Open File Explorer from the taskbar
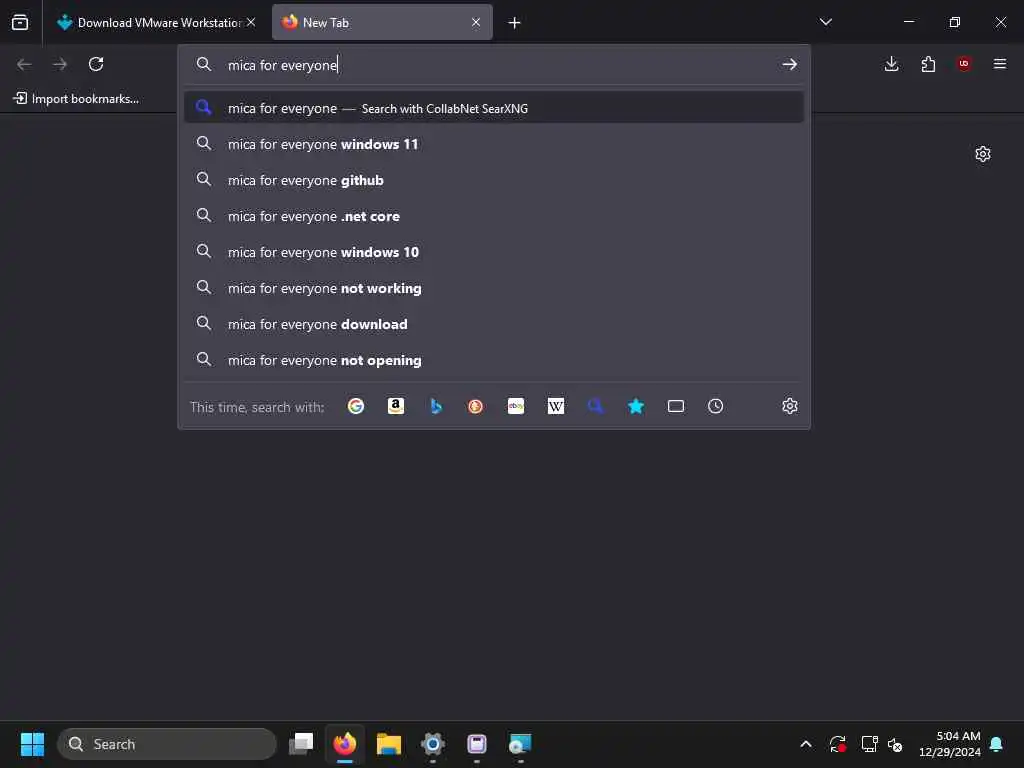Image resolution: width=1024 pixels, height=768 pixels. click(389, 744)
